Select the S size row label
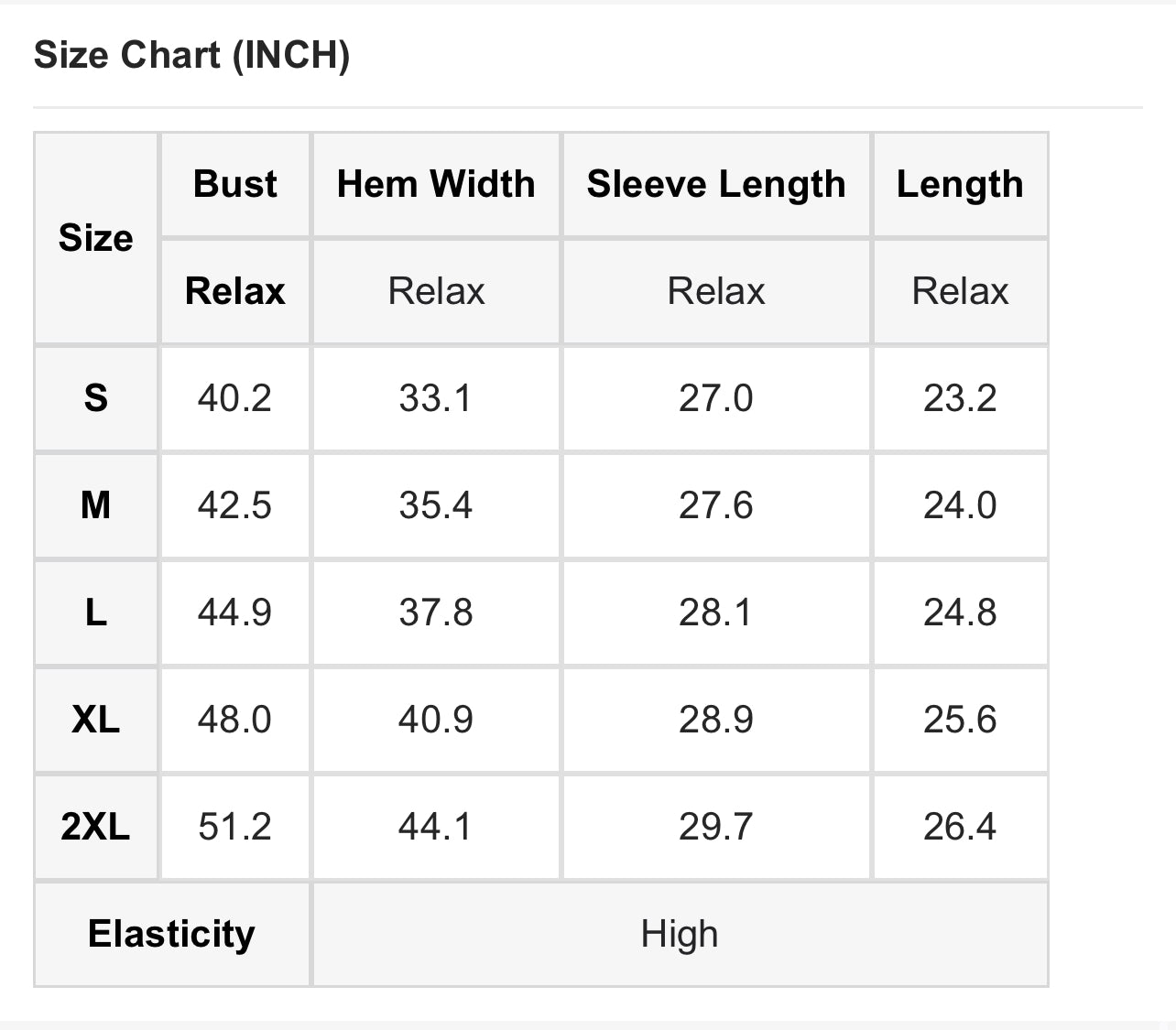 pos(96,398)
